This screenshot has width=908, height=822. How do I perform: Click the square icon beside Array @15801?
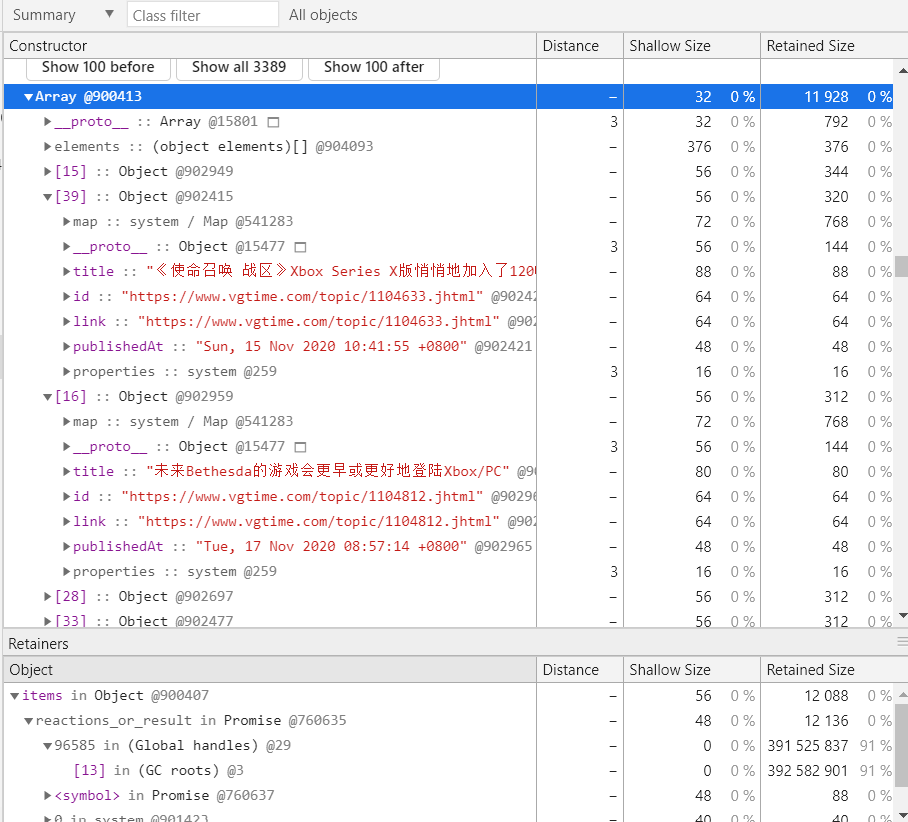click(274, 122)
